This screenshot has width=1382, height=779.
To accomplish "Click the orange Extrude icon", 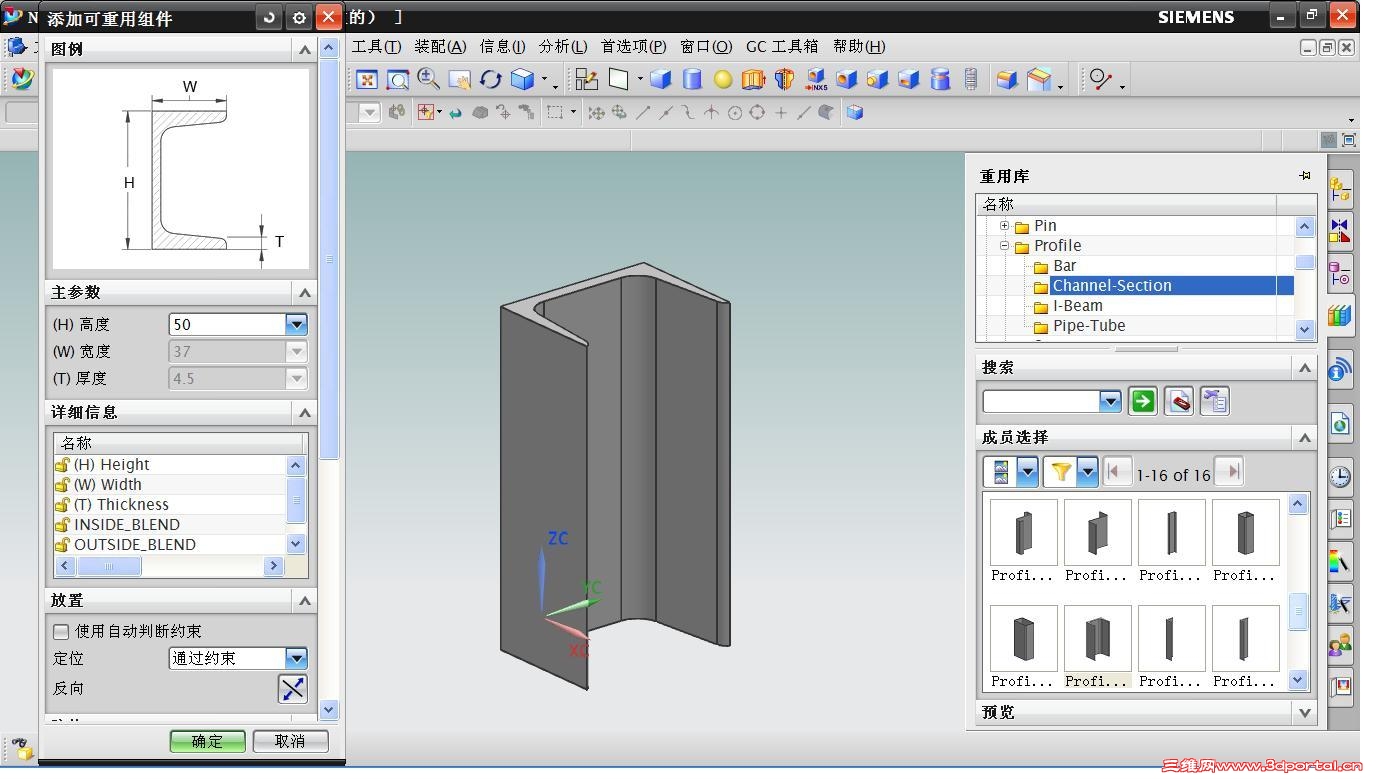I will point(753,80).
